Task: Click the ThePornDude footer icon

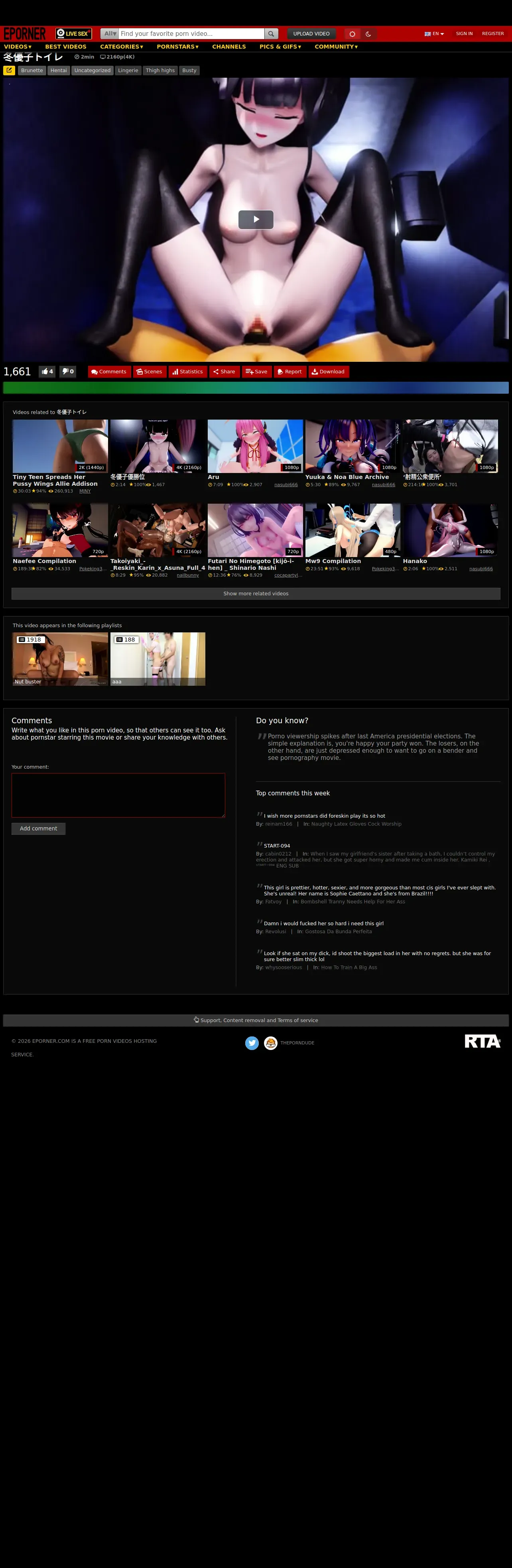Action: [271, 1043]
